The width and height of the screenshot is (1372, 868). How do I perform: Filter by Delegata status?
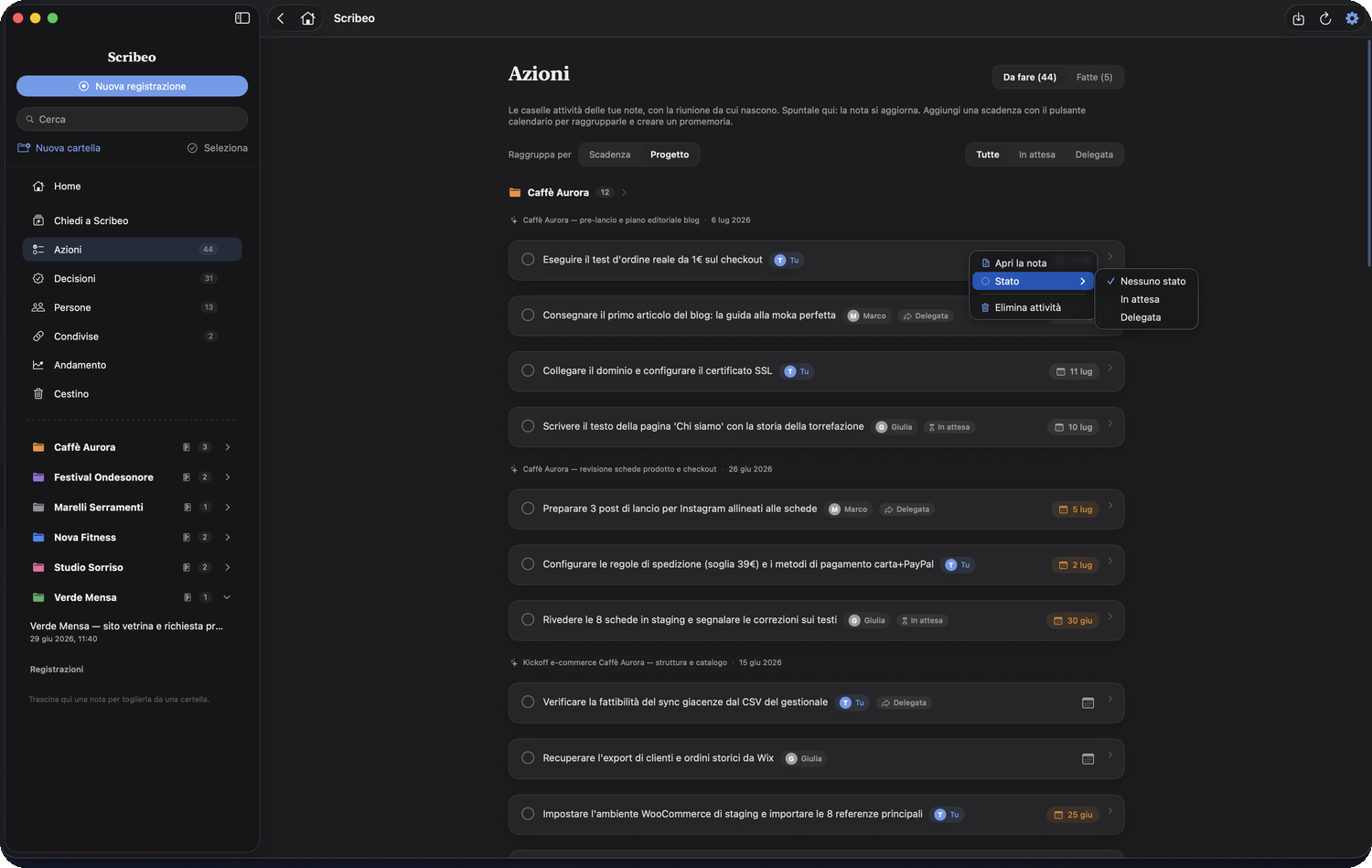click(1094, 155)
